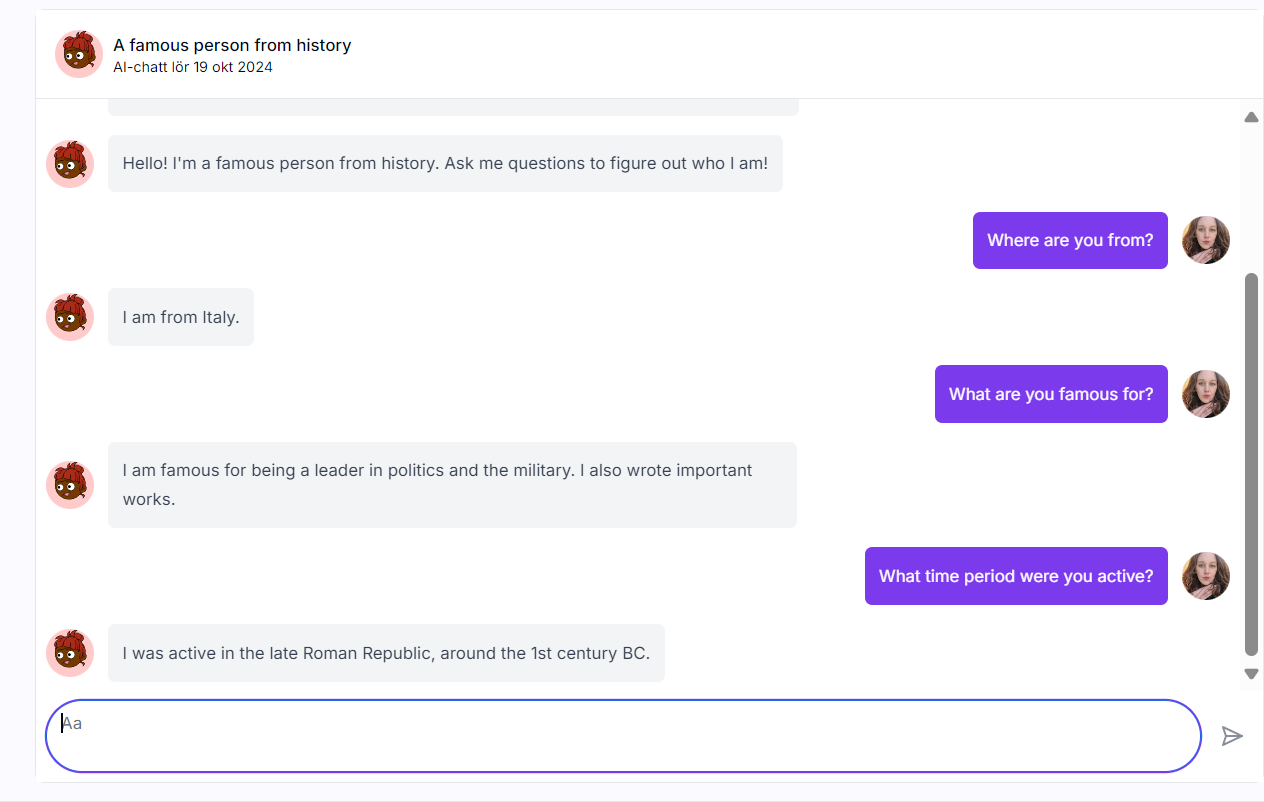Click bot avatar next to "I am from Italy"
The width and height of the screenshot is (1264, 802).
tap(70, 317)
